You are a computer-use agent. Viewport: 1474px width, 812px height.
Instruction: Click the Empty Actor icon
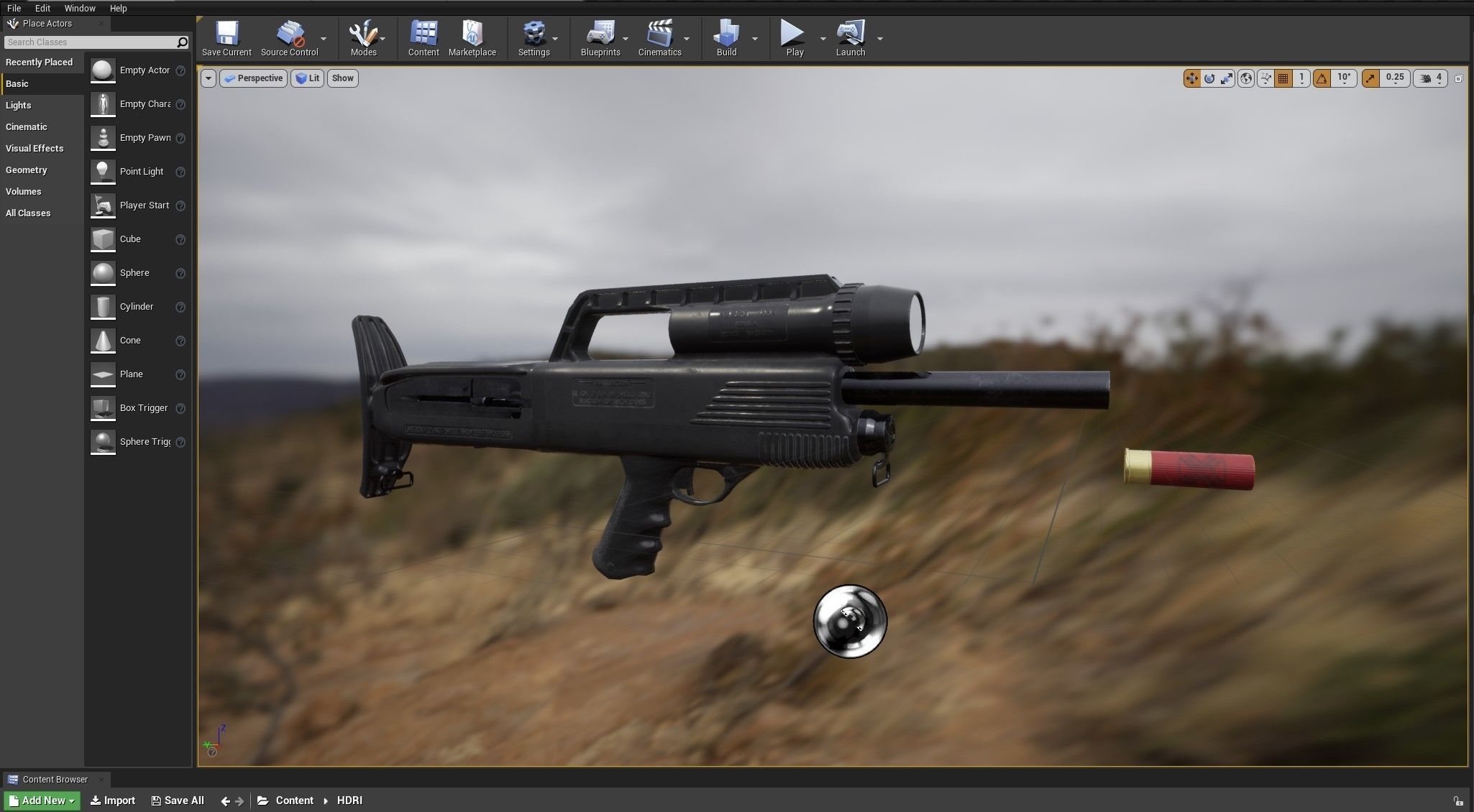(x=103, y=70)
